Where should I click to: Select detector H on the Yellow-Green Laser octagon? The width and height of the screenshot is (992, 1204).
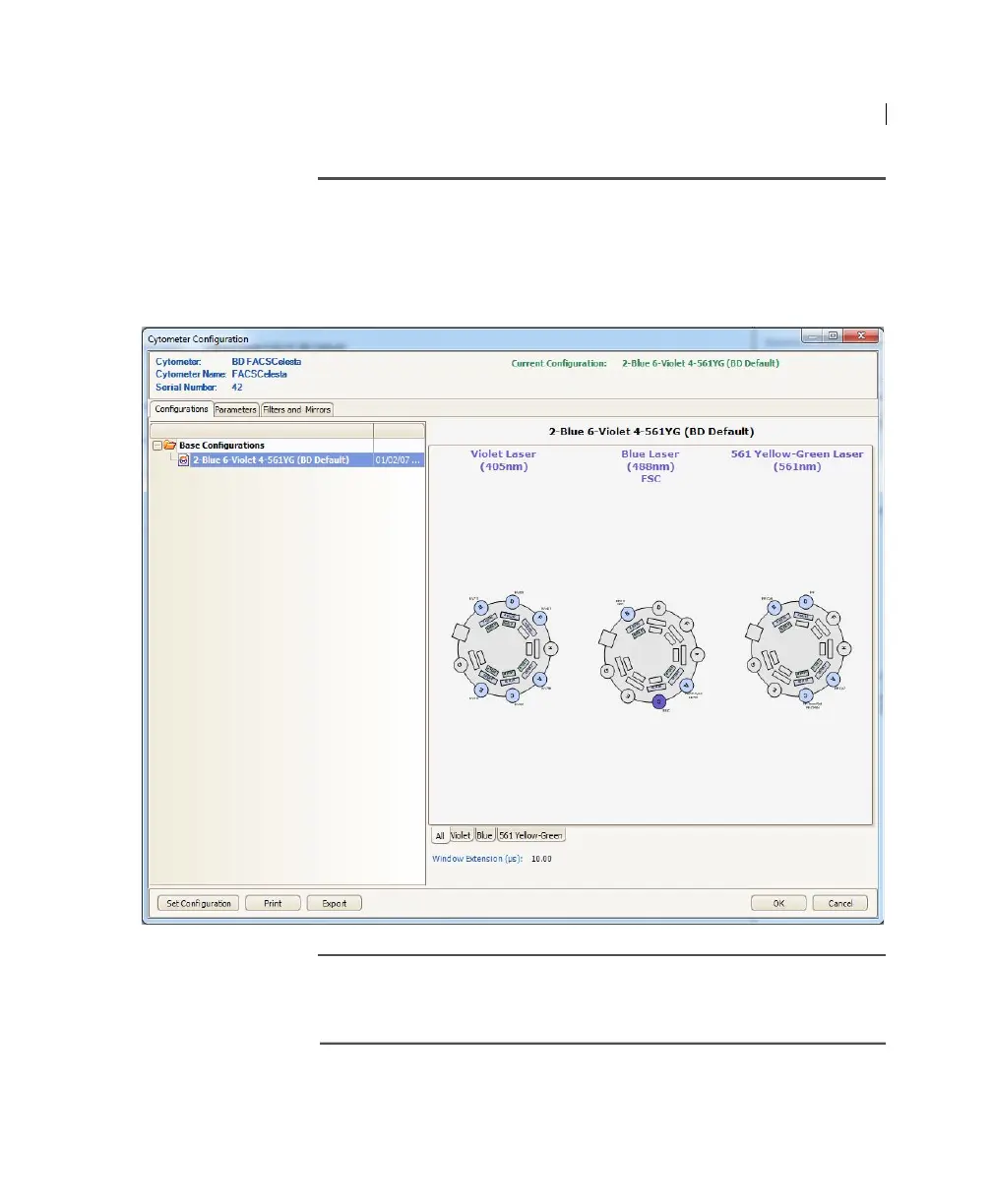[843, 648]
